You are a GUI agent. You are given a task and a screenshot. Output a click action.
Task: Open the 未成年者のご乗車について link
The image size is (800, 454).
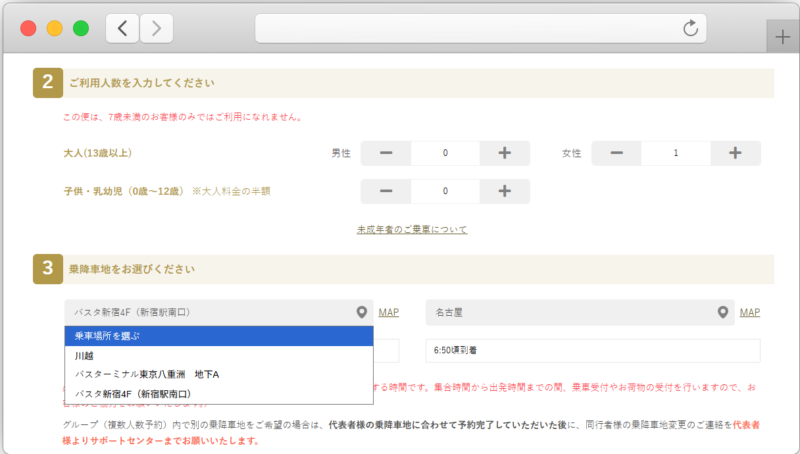pos(412,230)
